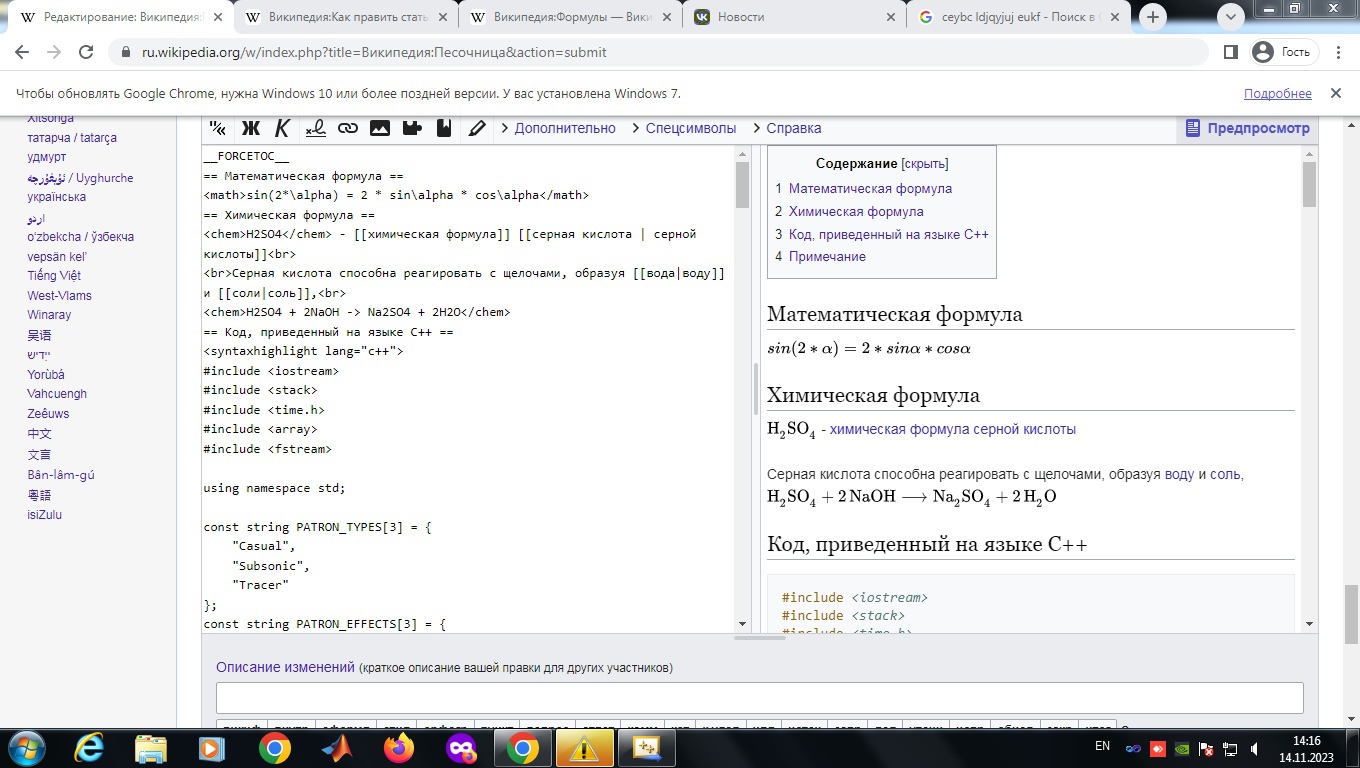The image size is (1360, 768).
Task: Go forward with browser forward arrow
Action: coord(54,52)
